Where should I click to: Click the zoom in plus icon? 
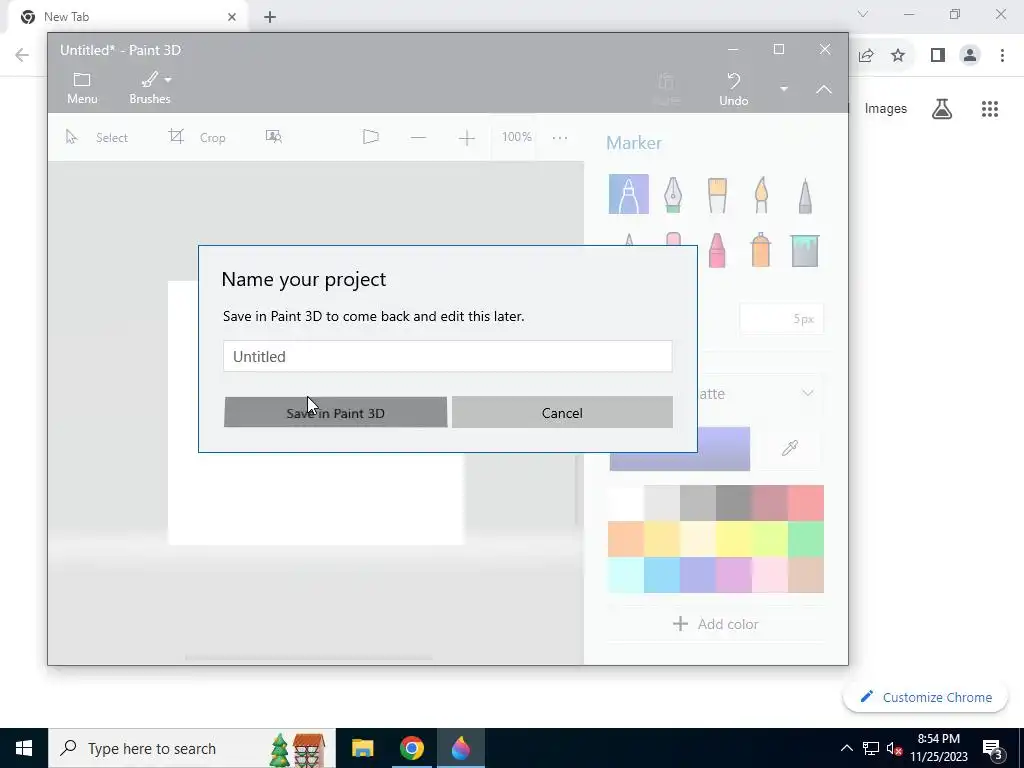466,137
